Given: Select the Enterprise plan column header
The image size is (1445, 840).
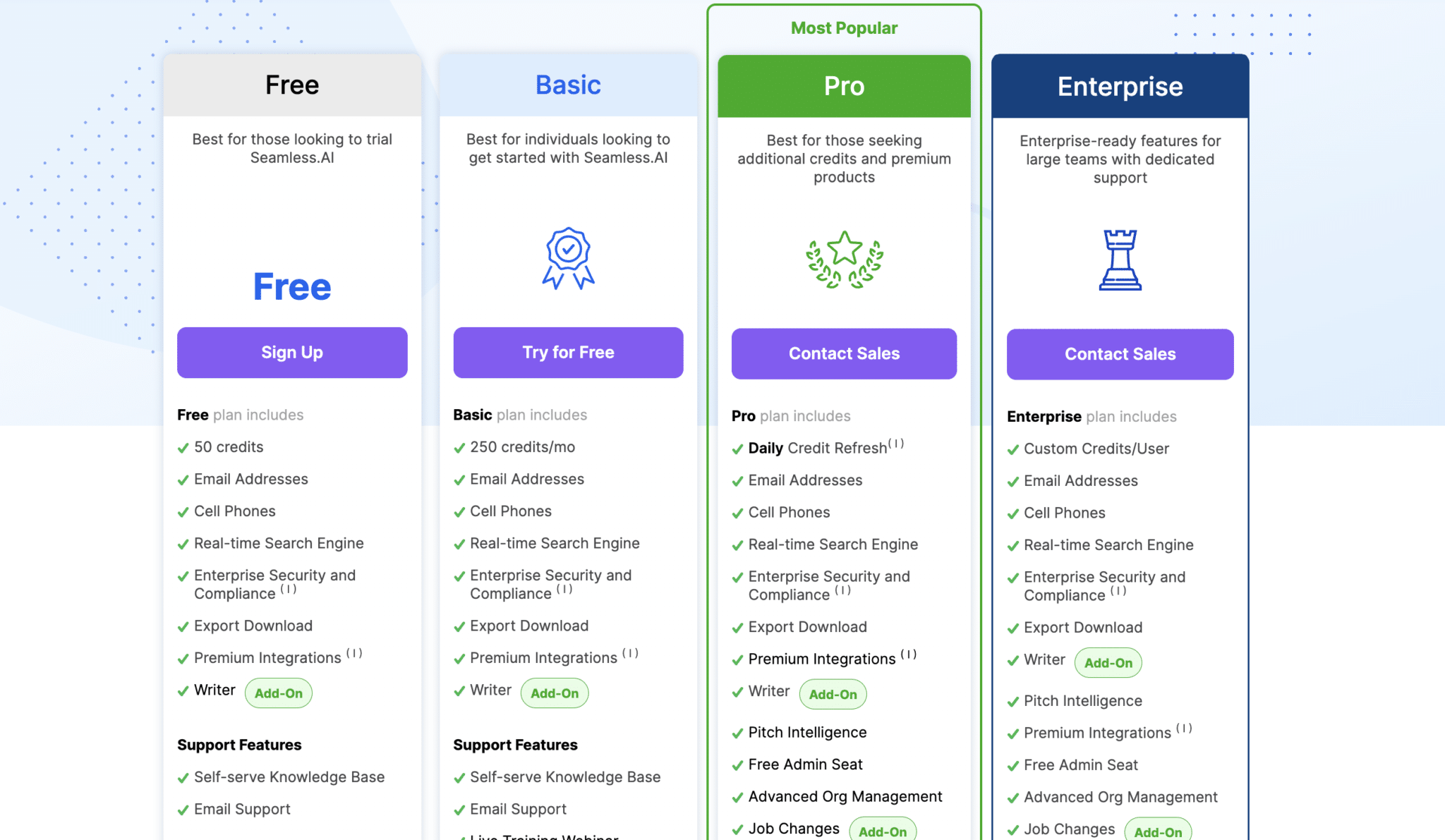Looking at the screenshot, I should click(1120, 86).
